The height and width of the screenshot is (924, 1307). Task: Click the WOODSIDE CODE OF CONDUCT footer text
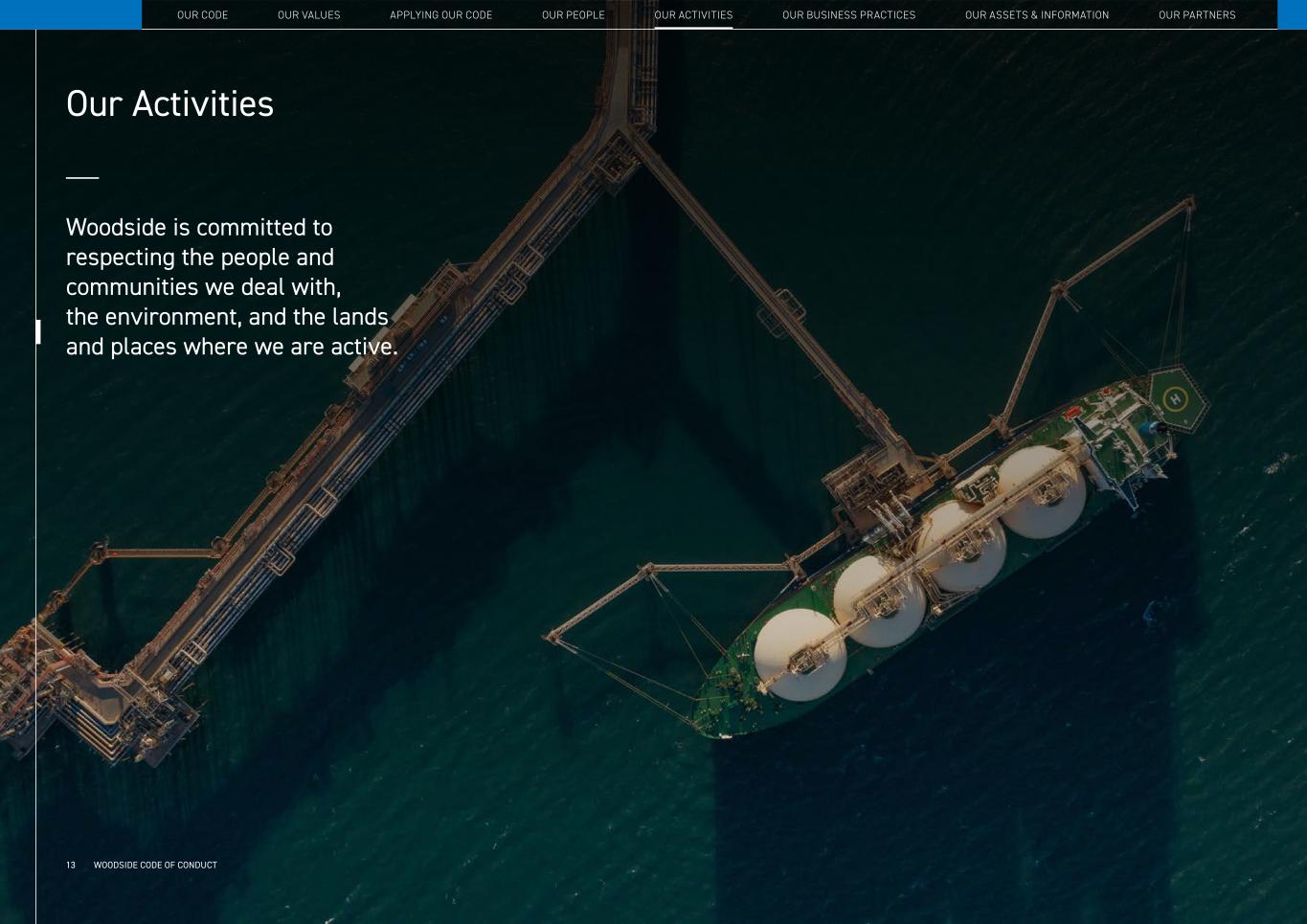(155, 865)
